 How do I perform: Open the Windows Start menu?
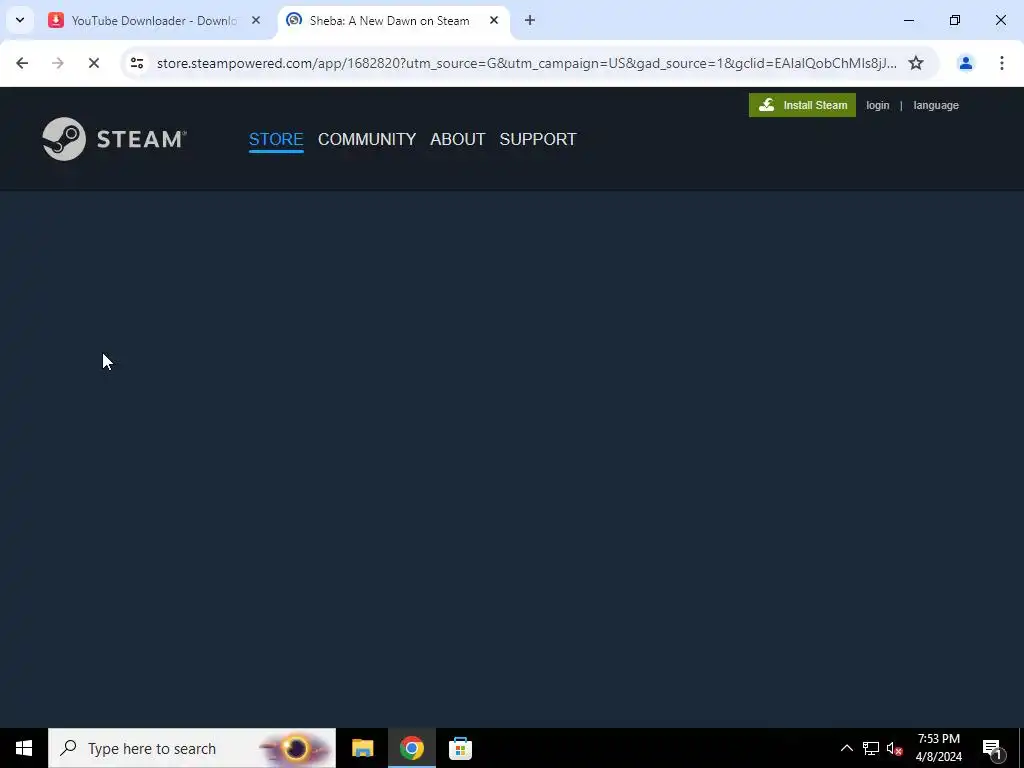(x=24, y=748)
